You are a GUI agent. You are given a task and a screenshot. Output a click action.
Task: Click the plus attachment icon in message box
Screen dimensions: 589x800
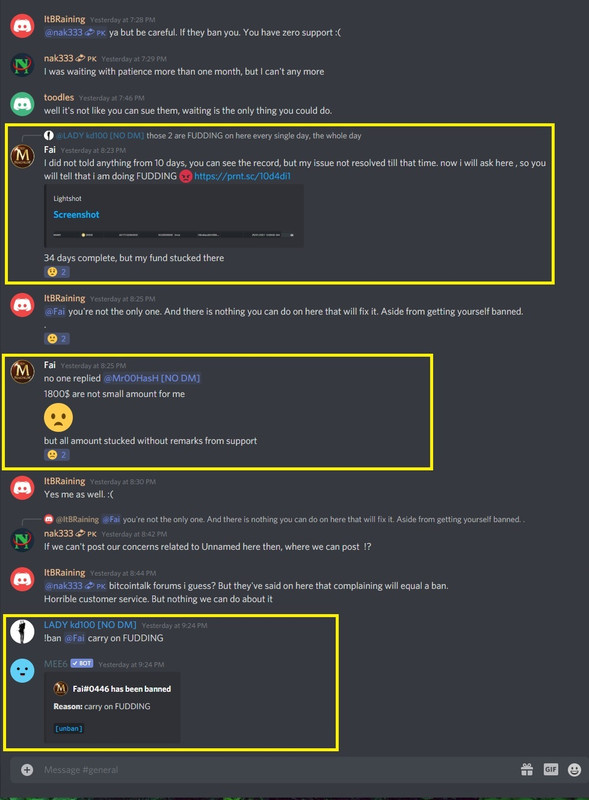click(27, 769)
